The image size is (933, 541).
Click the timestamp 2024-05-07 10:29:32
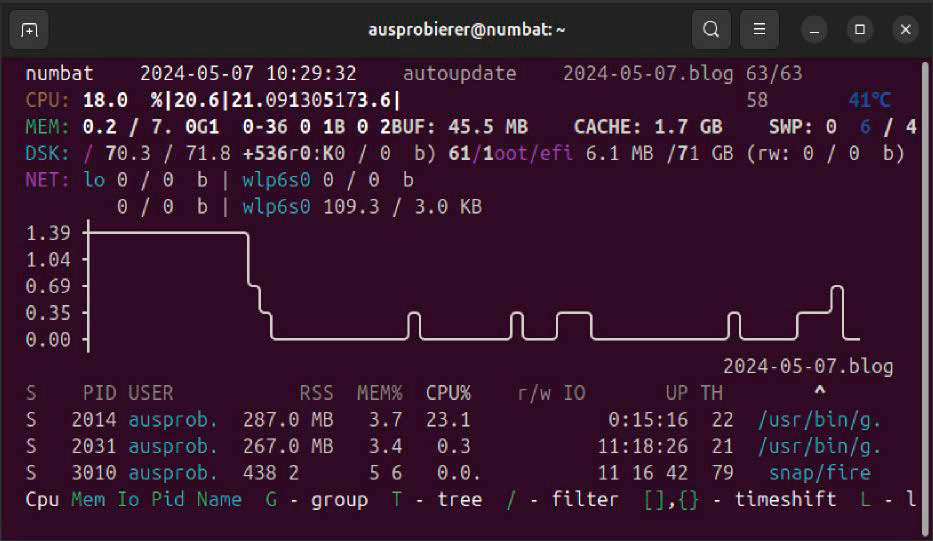point(248,73)
